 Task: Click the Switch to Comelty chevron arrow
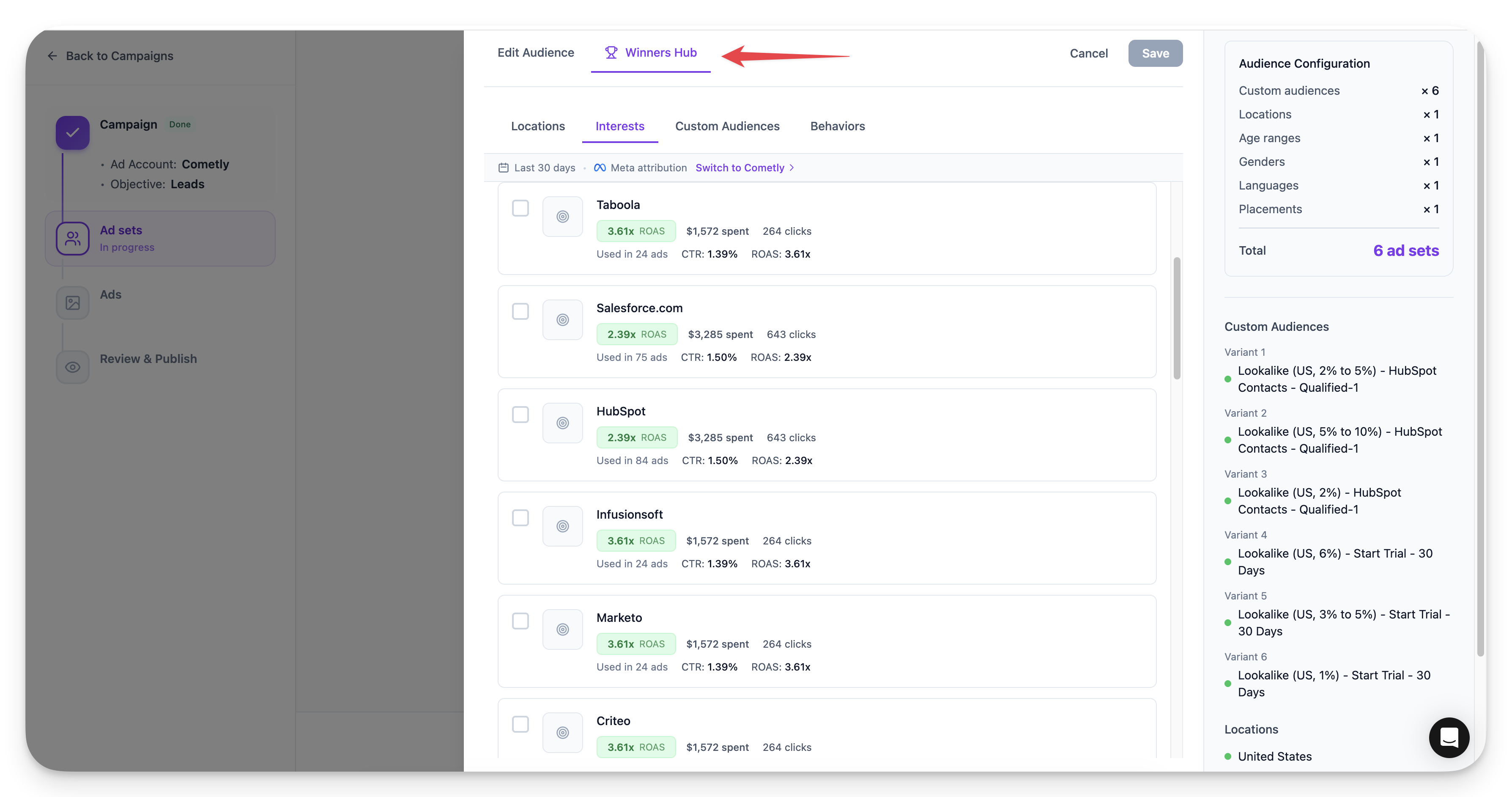(x=792, y=168)
